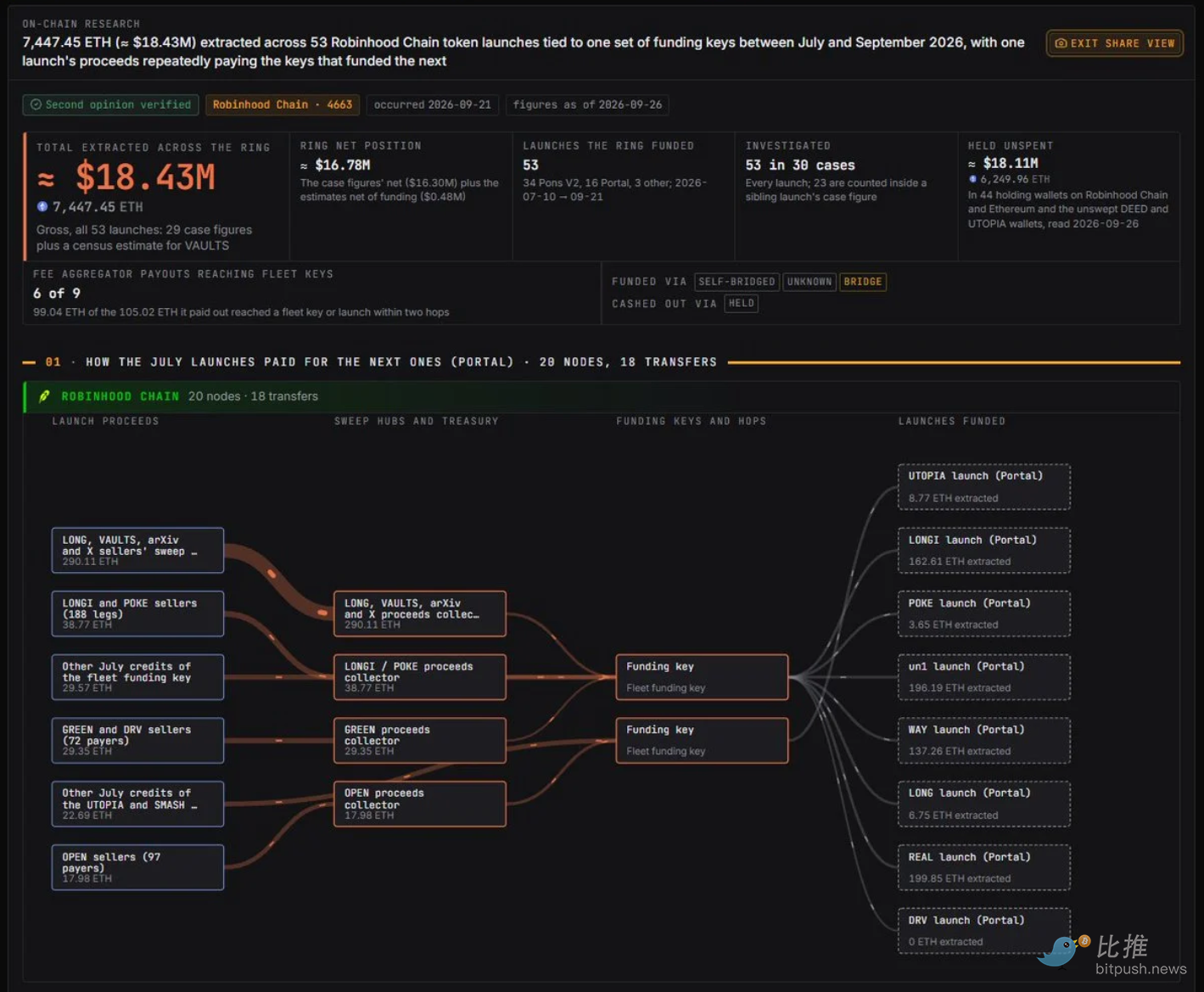
Task: Click the ETH coin icon next to 7,447.45 ETH
Action: pyautogui.click(x=42, y=206)
